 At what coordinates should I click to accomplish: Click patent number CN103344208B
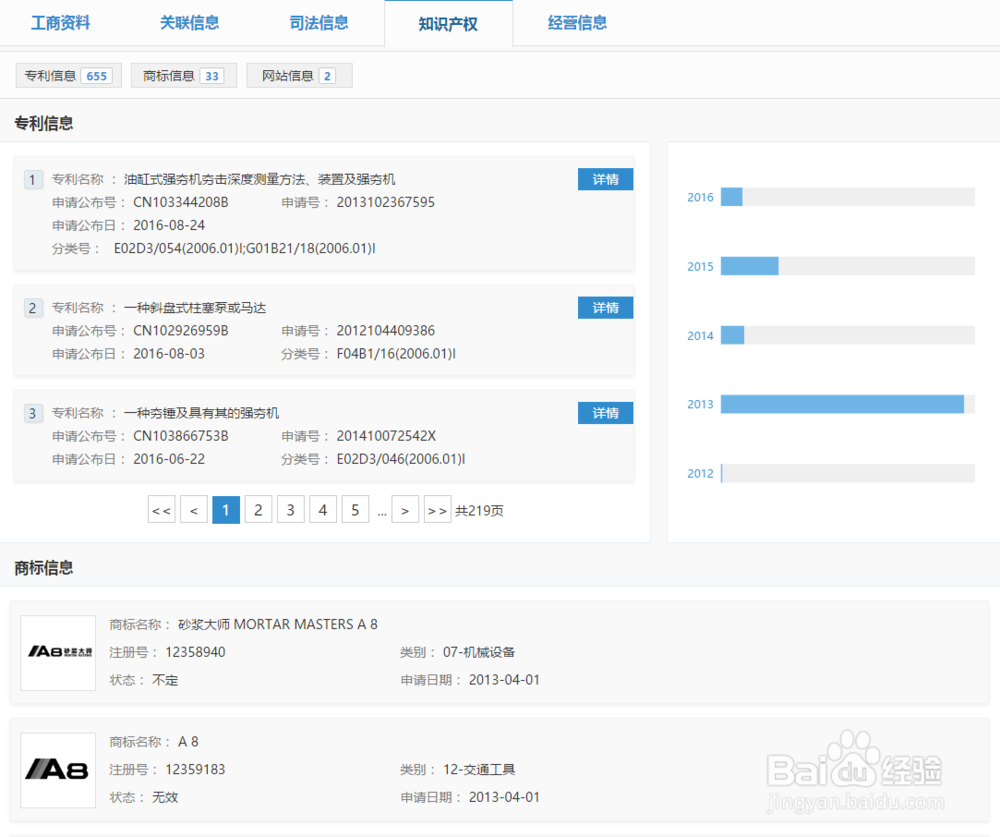pyautogui.click(x=181, y=202)
